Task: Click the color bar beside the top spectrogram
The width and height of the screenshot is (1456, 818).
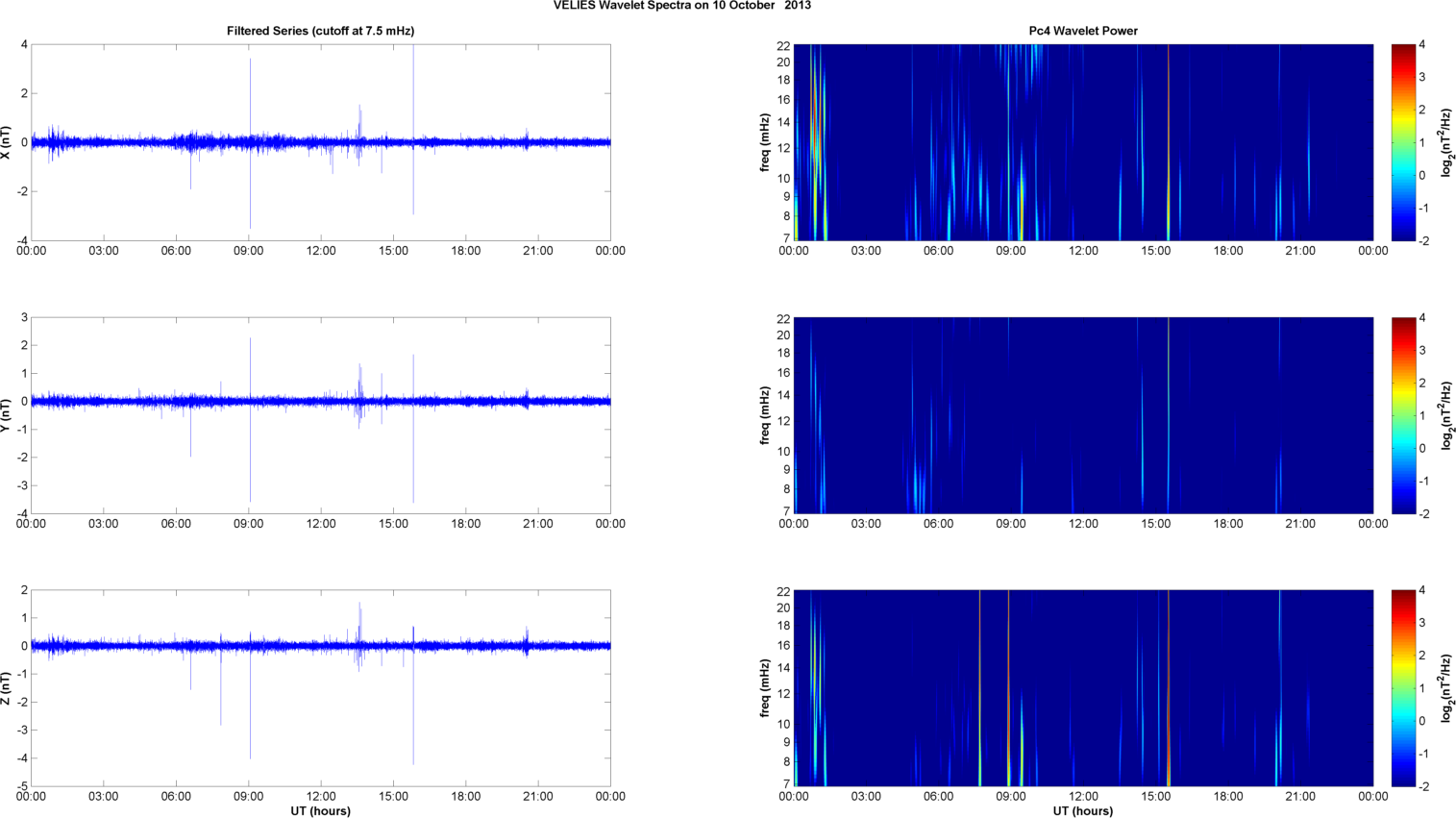Action: [1403, 142]
